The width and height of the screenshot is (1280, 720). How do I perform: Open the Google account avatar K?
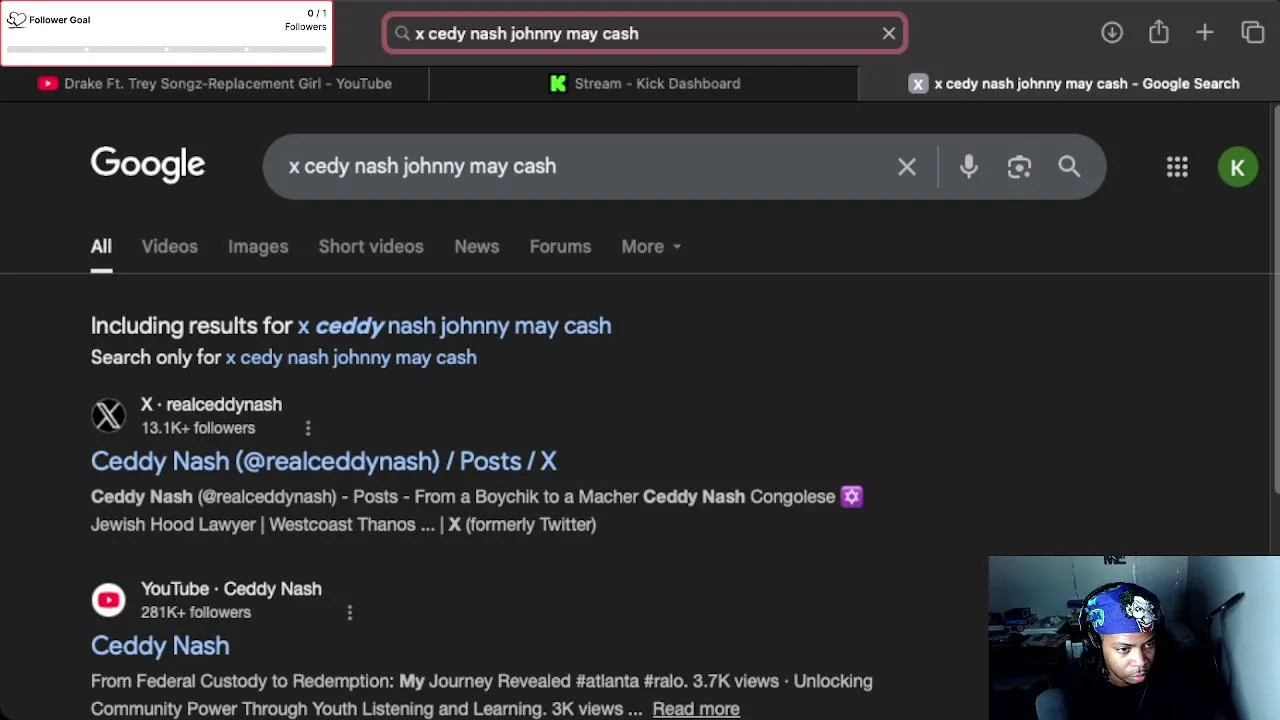(1238, 167)
